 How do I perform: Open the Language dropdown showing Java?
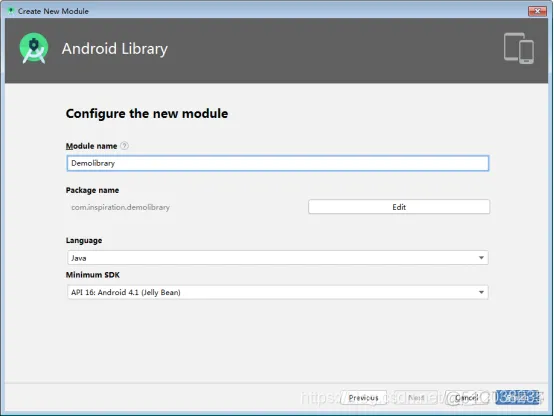[278, 258]
